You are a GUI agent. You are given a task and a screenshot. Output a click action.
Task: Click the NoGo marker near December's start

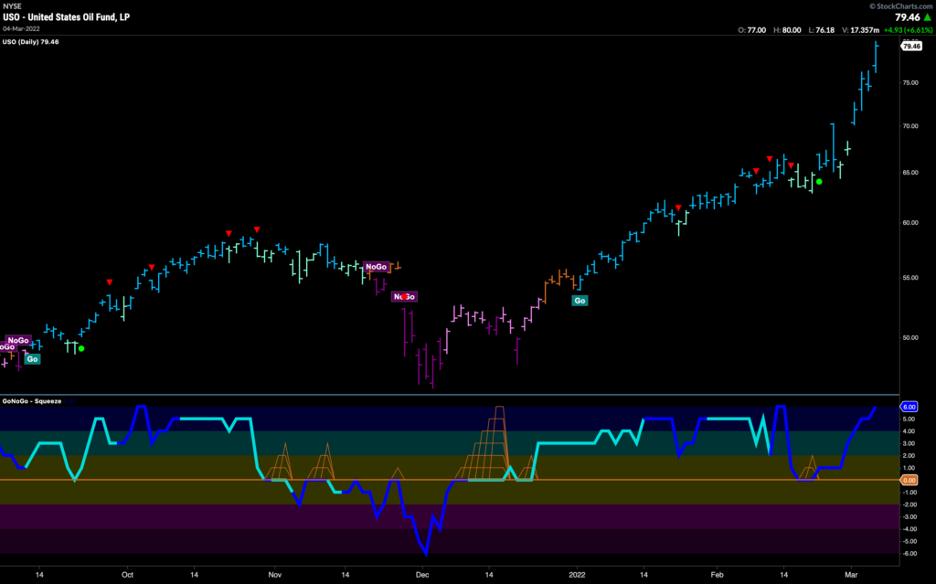[404, 297]
